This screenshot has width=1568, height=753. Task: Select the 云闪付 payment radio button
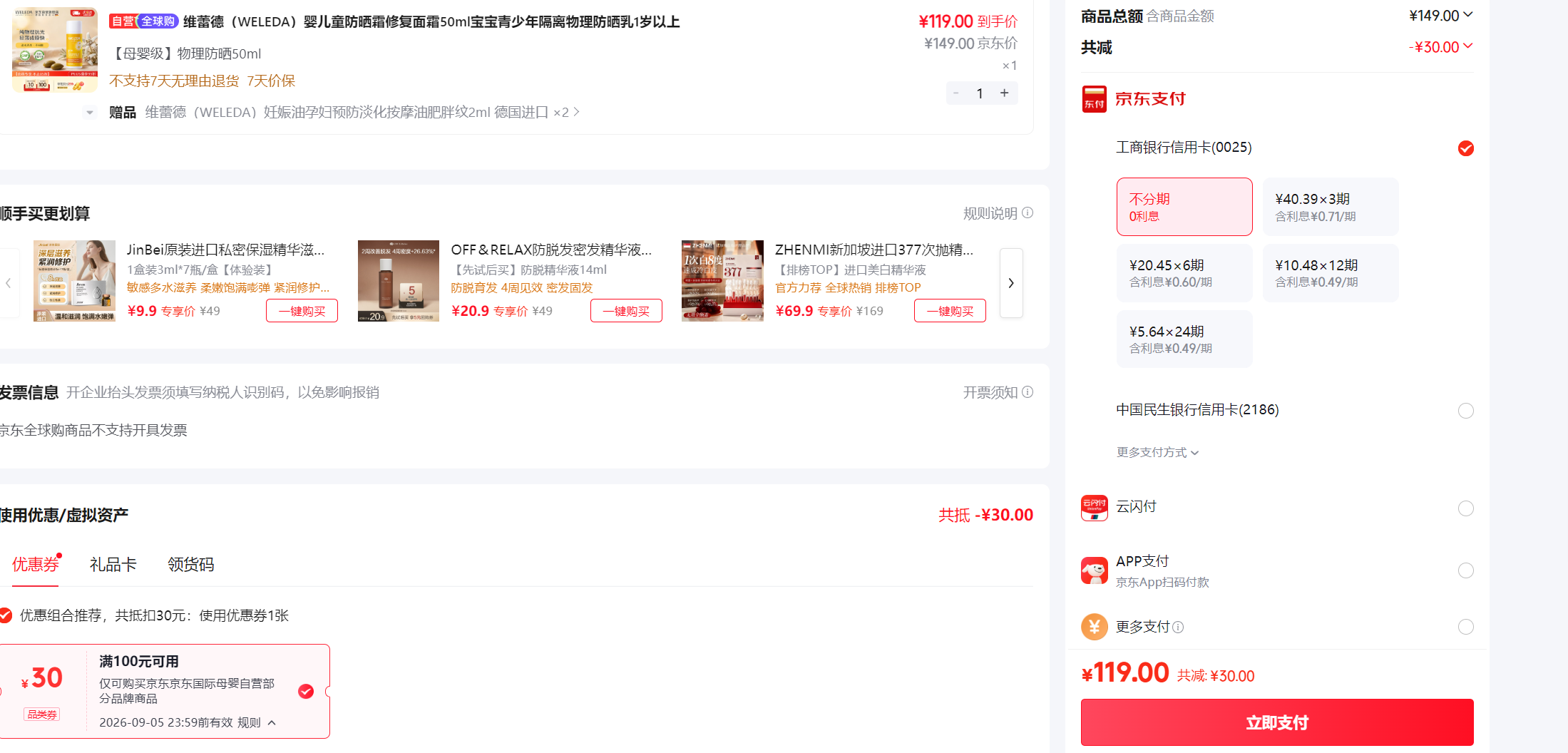click(1466, 508)
